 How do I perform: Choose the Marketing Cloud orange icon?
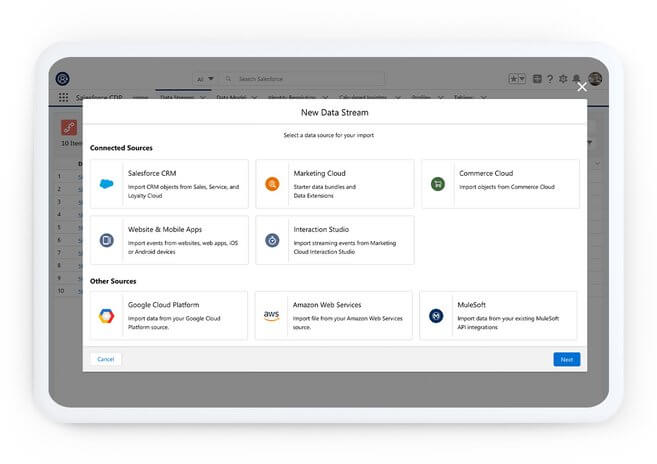point(272,184)
